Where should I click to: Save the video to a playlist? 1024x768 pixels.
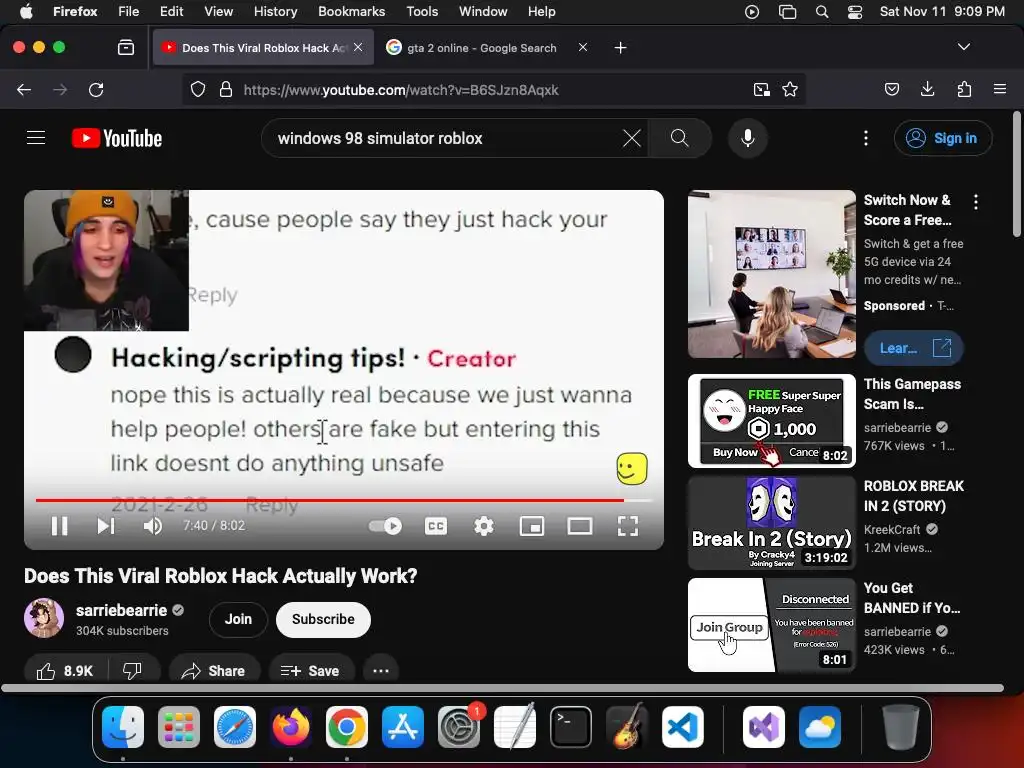(311, 671)
